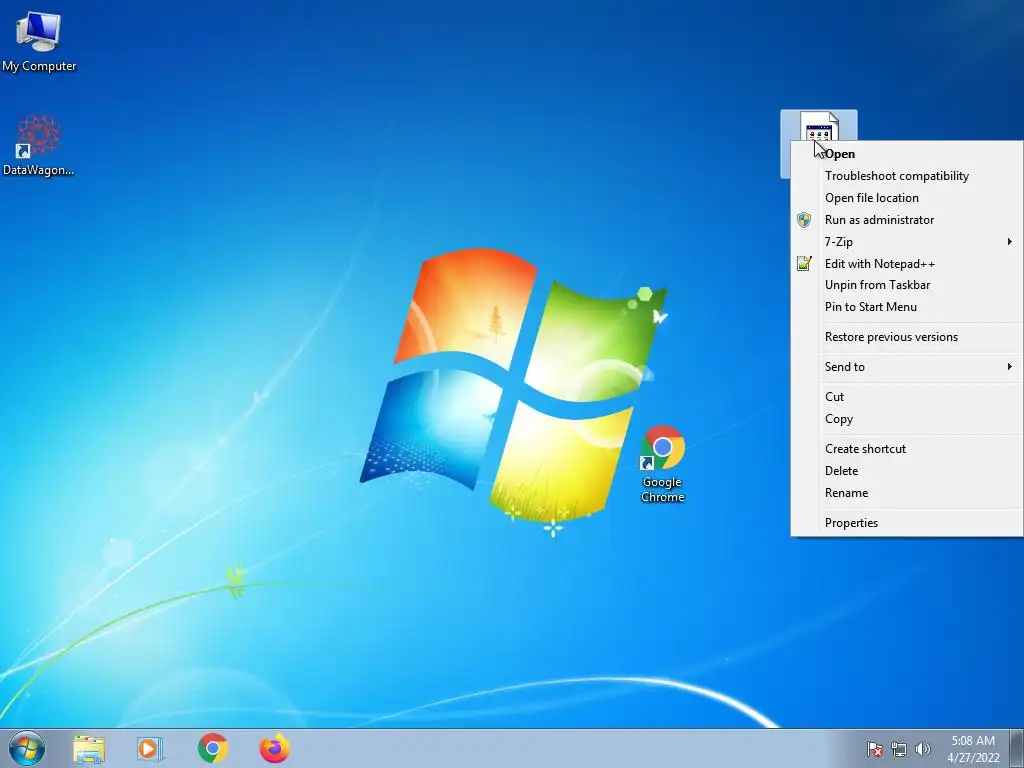The width and height of the screenshot is (1024, 768).
Task: Open Properties from context menu
Action: [x=907, y=523]
